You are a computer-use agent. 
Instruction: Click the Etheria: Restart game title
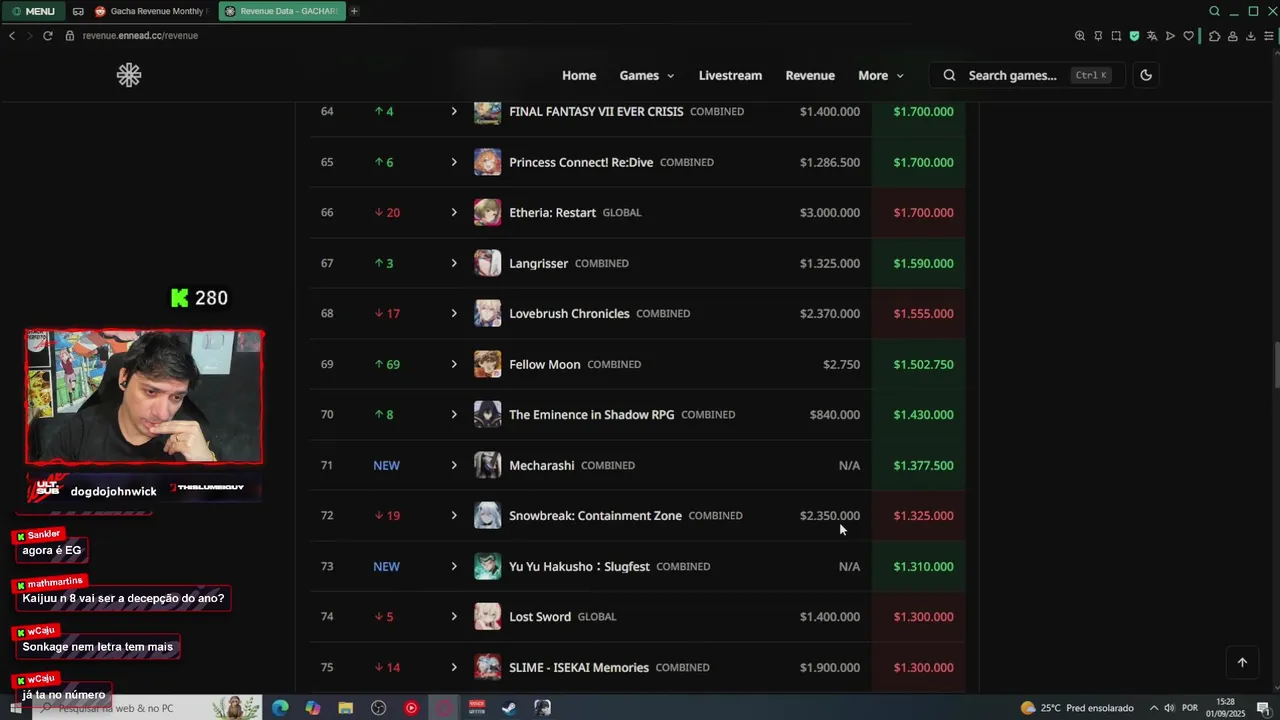point(552,212)
